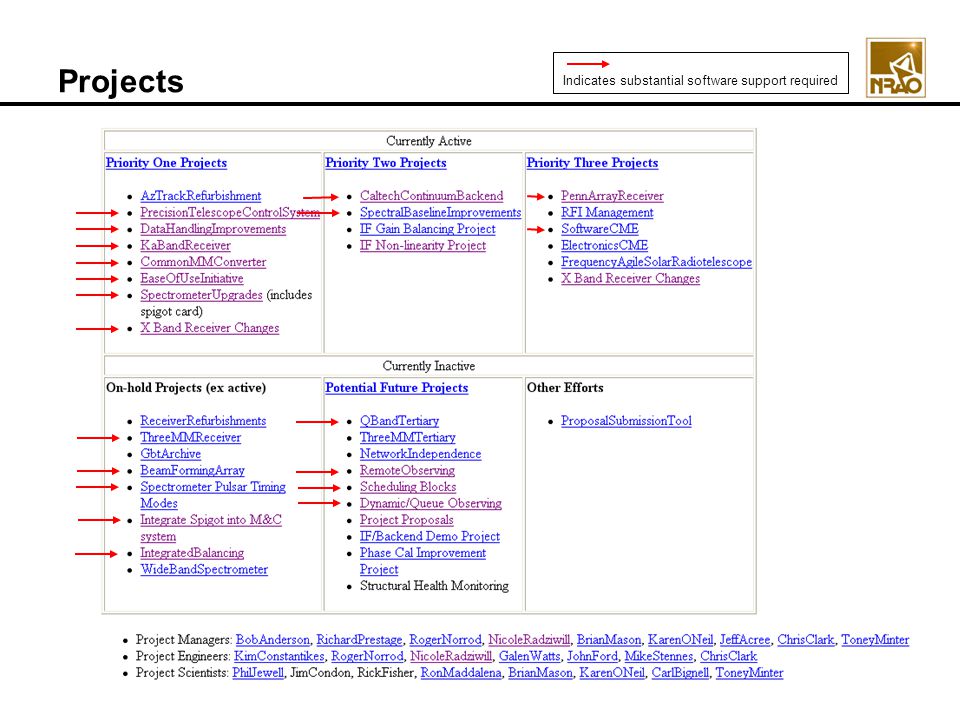960x720 pixels.
Task: Open RogerNorrod in Project Engineers
Action: pyautogui.click(x=367, y=657)
